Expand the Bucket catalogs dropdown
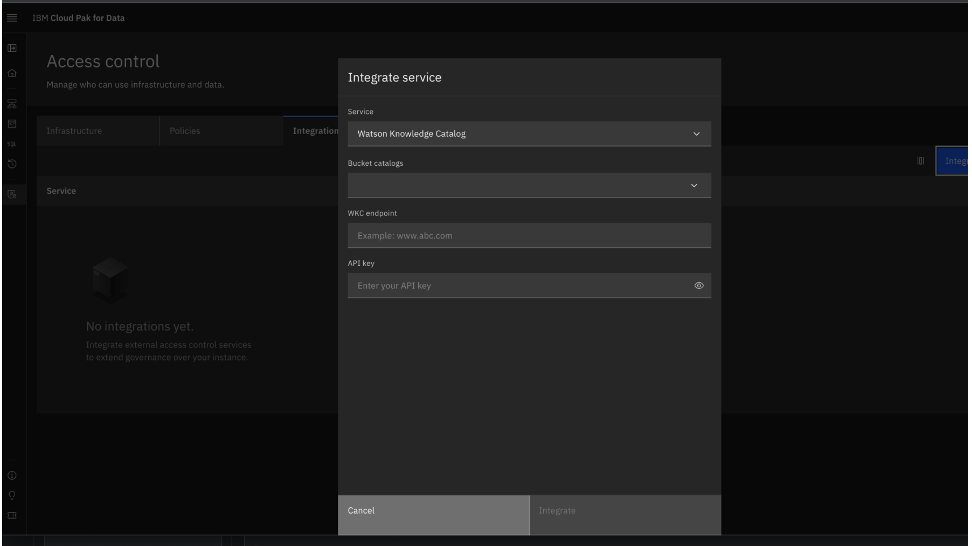 (x=529, y=185)
